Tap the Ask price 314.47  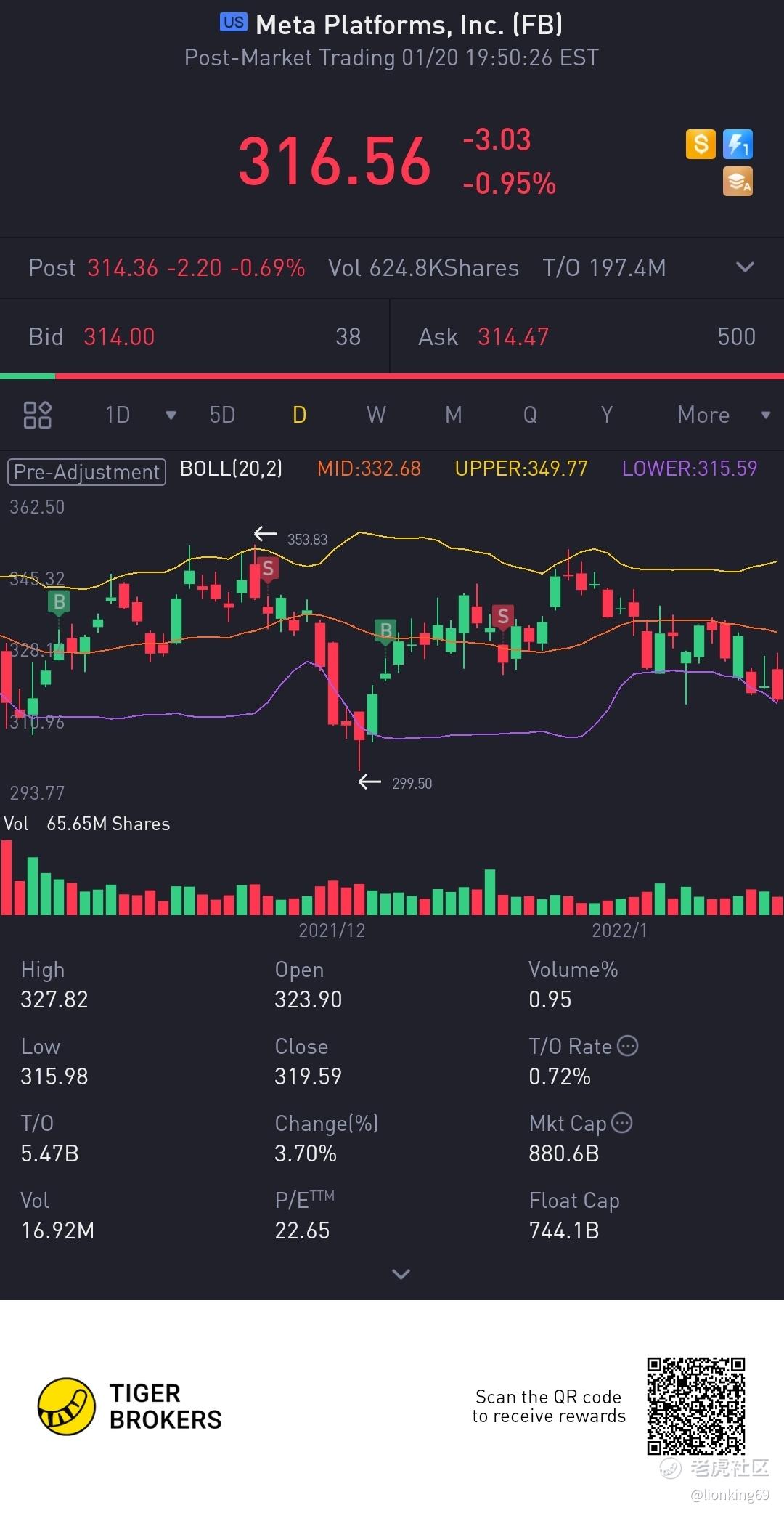coord(513,336)
